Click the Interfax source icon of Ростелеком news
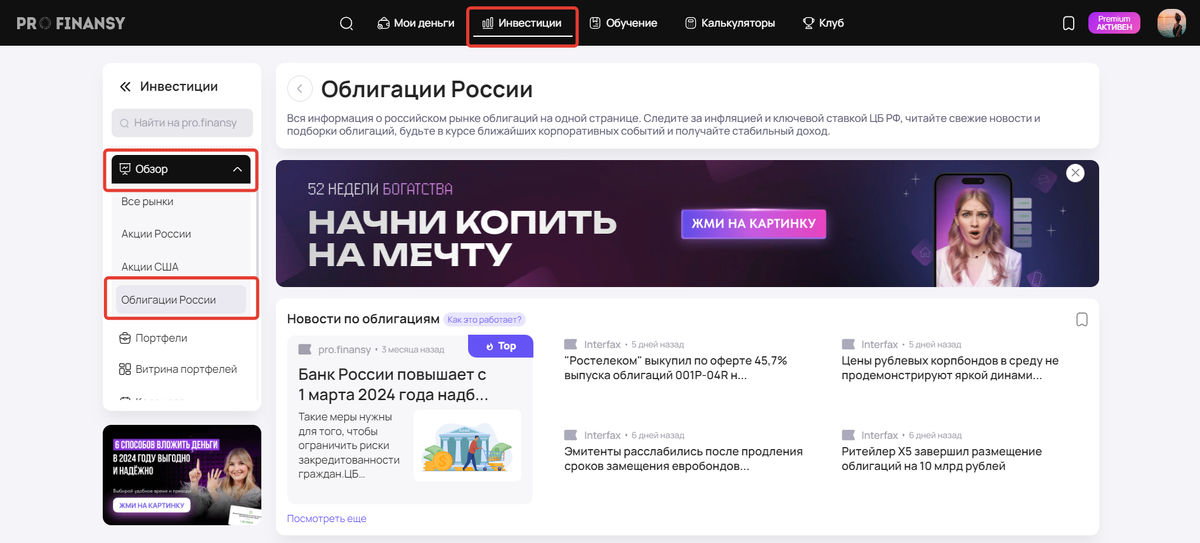The width and height of the screenshot is (1200, 543). point(571,344)
